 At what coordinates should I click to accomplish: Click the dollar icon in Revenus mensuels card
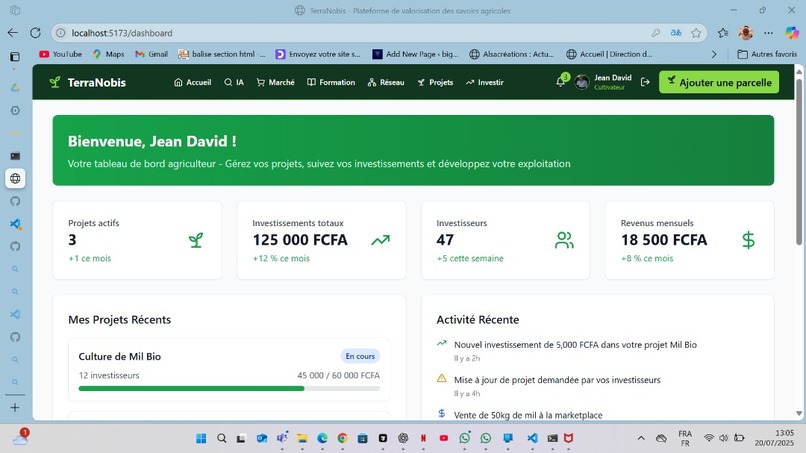coord(748,240)
